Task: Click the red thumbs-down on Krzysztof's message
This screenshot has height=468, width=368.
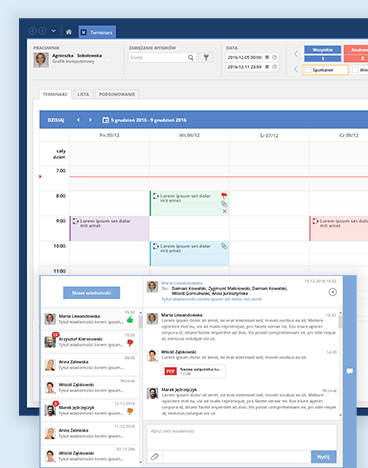Action: [x=130, y=343]
